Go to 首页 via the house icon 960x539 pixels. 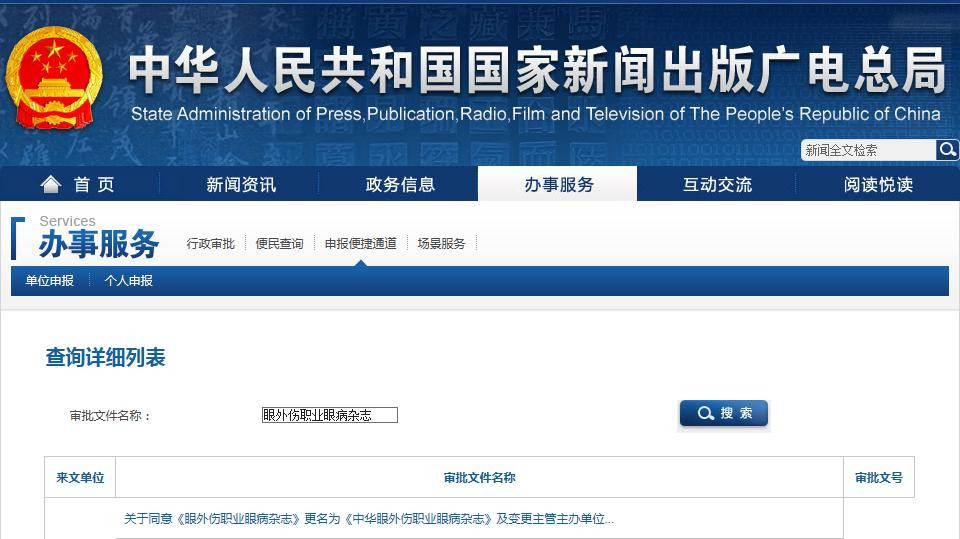51,184
